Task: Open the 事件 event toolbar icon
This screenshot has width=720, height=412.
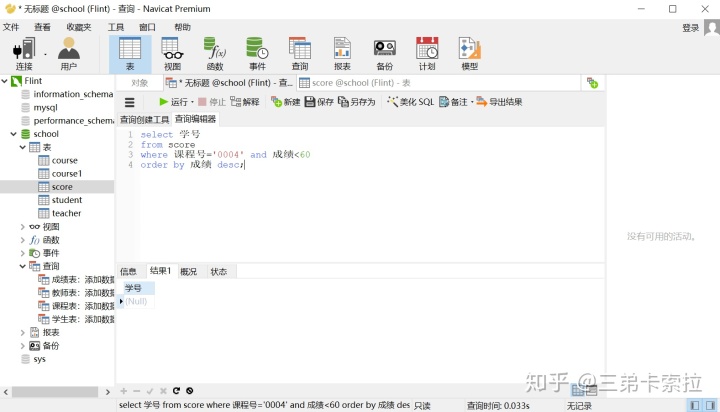Action: pyautogui.click(x=257, y=54)
